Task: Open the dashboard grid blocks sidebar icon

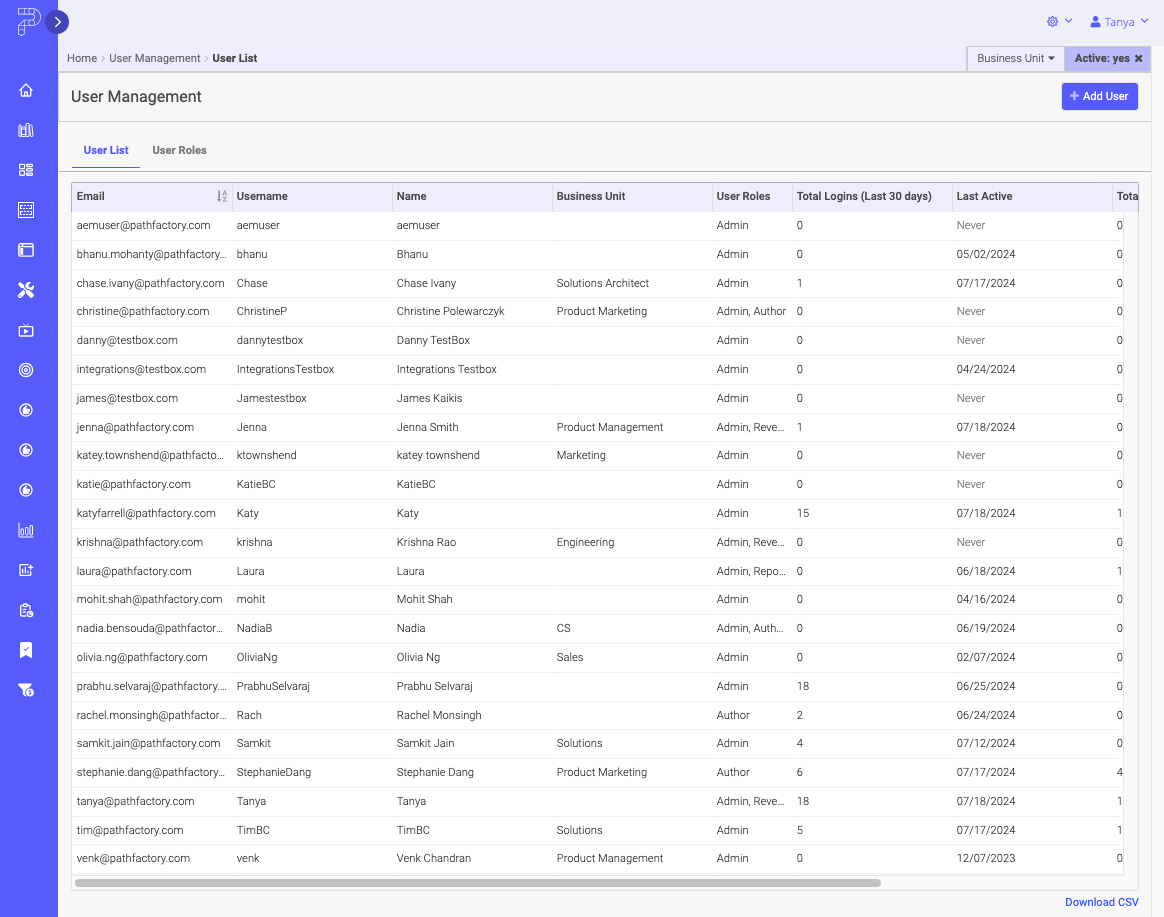Action: (26, 170)
